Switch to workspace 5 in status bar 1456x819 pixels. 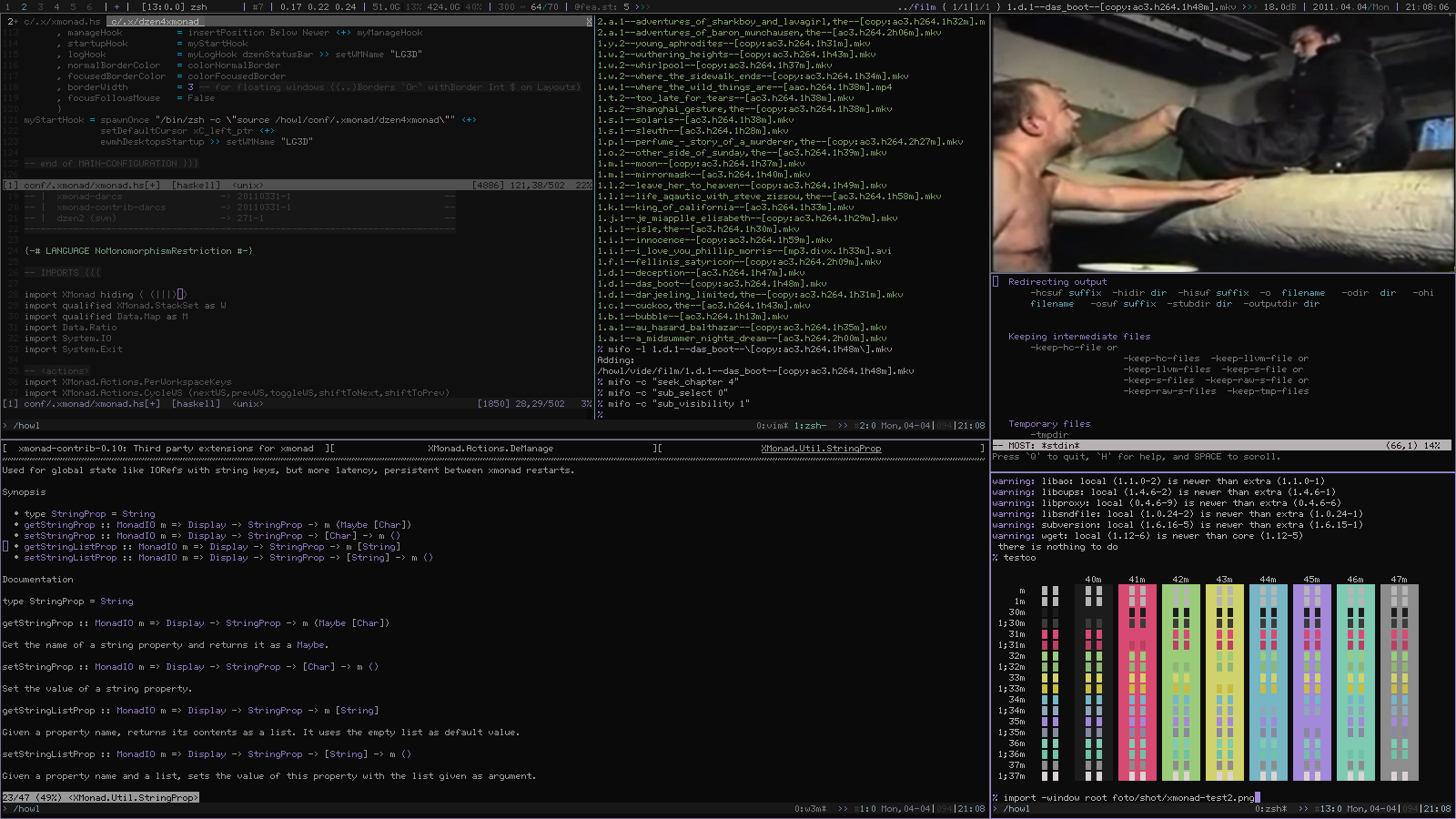coord(73,6)
